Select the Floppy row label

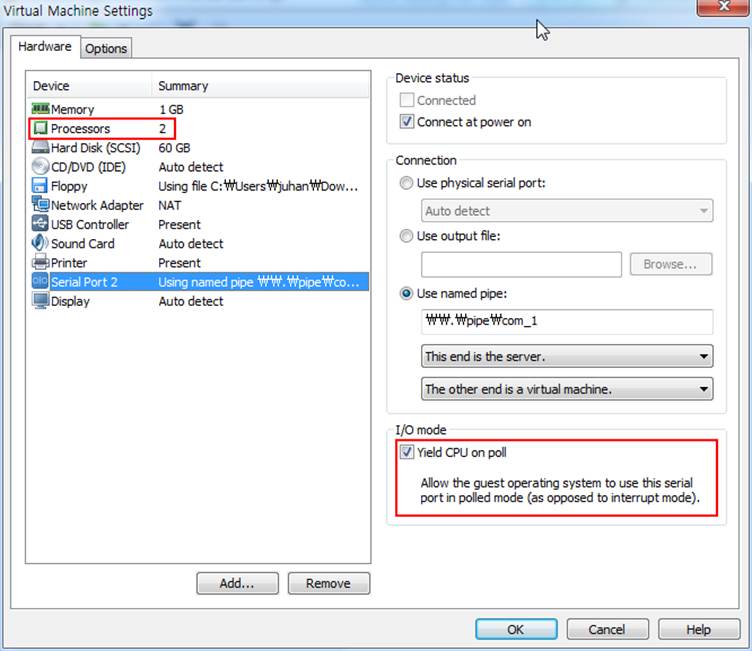pyautogui.click(x=69, y=186)
